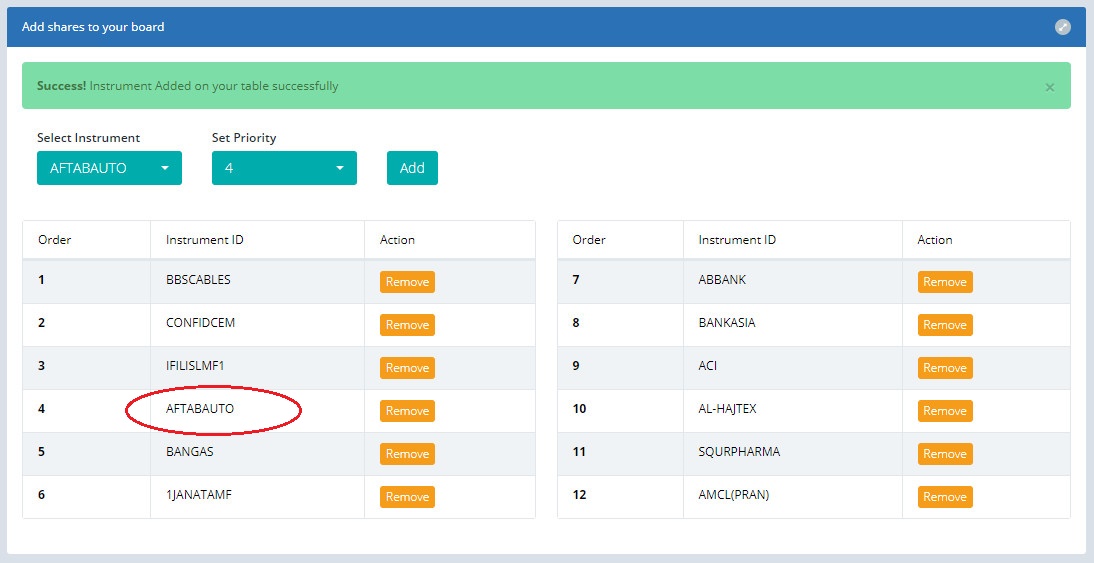Dismiss the green success alert
1094x563 pixels.
pos(1049,87)
